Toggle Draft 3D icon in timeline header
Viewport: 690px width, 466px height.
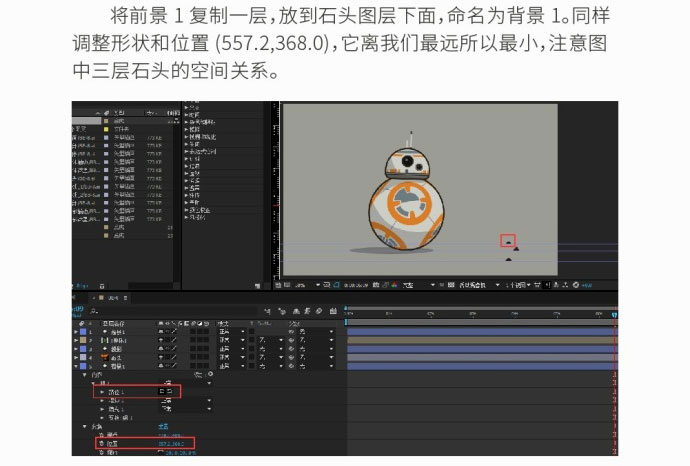282,312
